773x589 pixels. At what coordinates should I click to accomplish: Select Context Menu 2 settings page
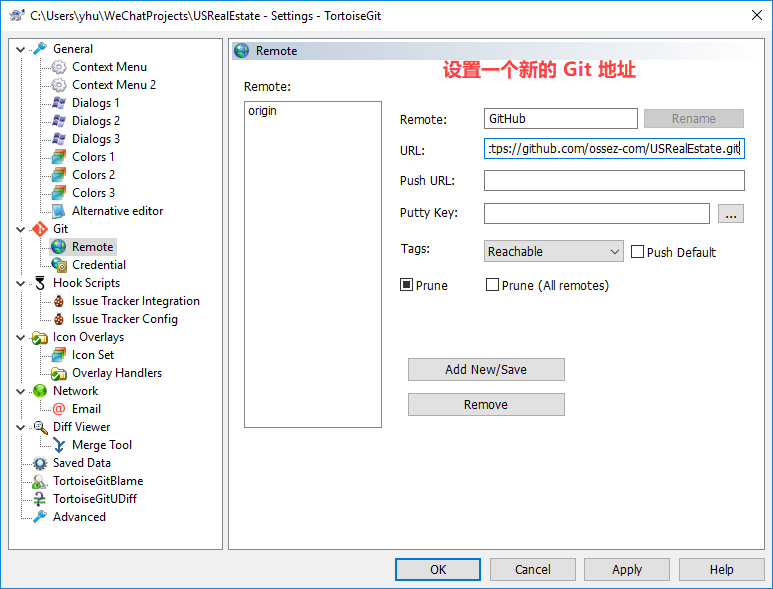pos(114,85)
